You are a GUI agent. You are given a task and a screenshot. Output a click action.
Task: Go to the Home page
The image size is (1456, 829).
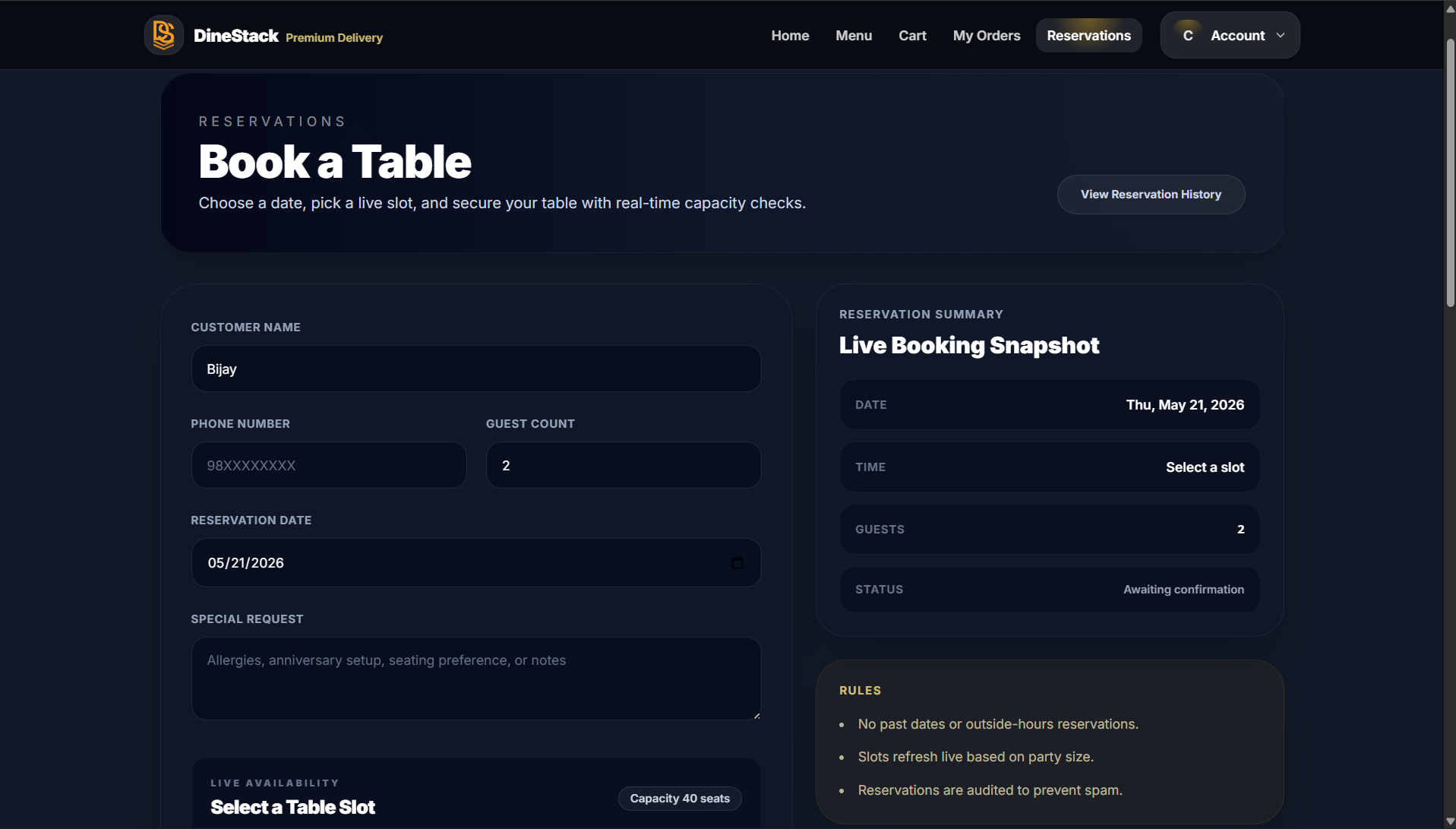coord(790,36)
